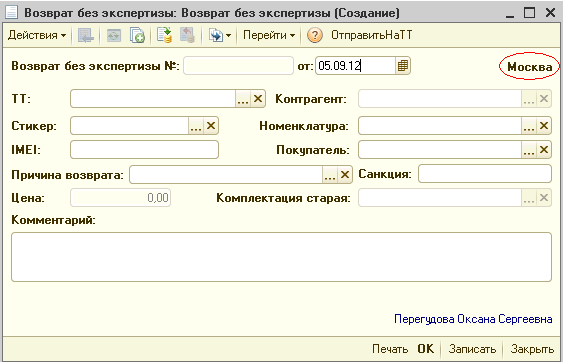Image resolution: width=563 pixels, height=362 pixels.
Task: Open the Действия menu
Action: pos(37,35)
